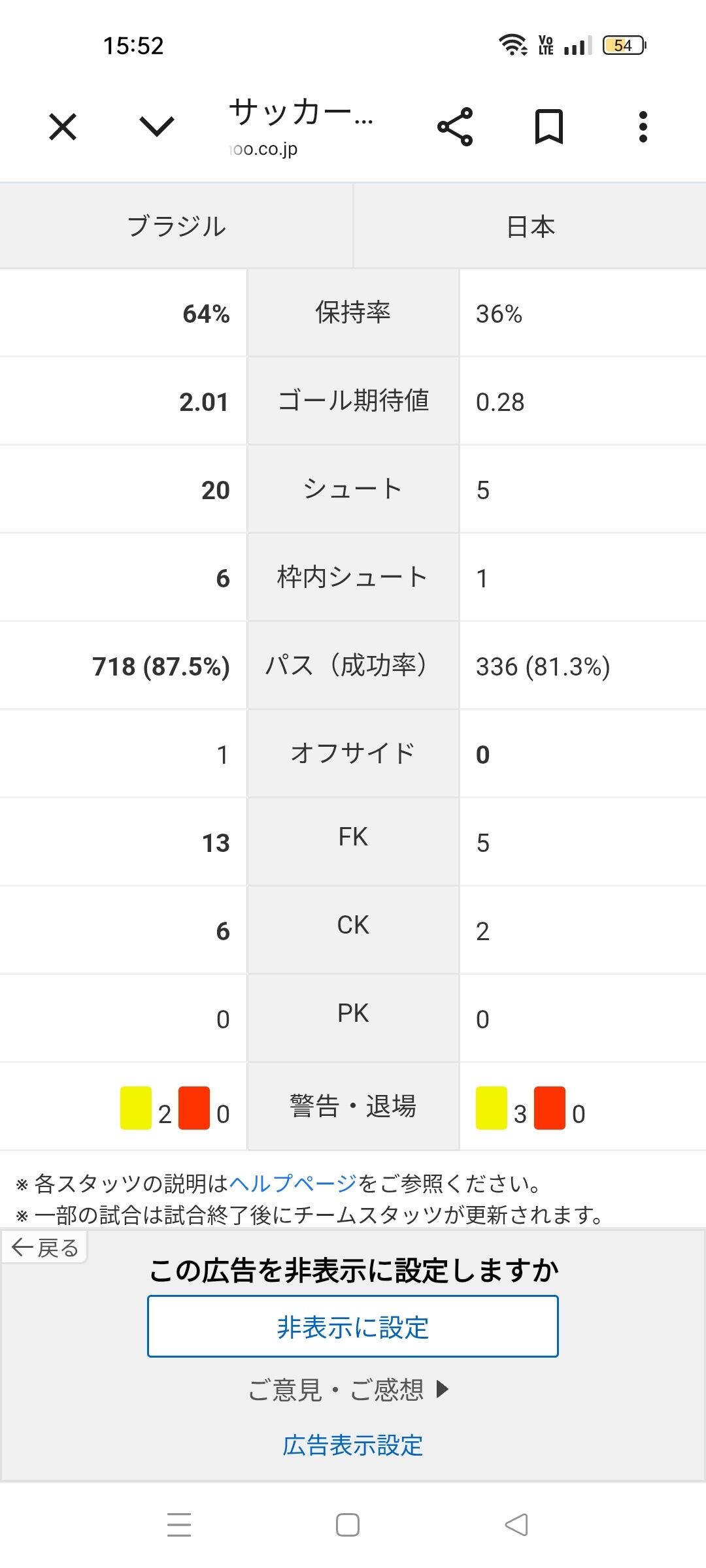Click Brazil's yellow card swatch

(136, 1108)
